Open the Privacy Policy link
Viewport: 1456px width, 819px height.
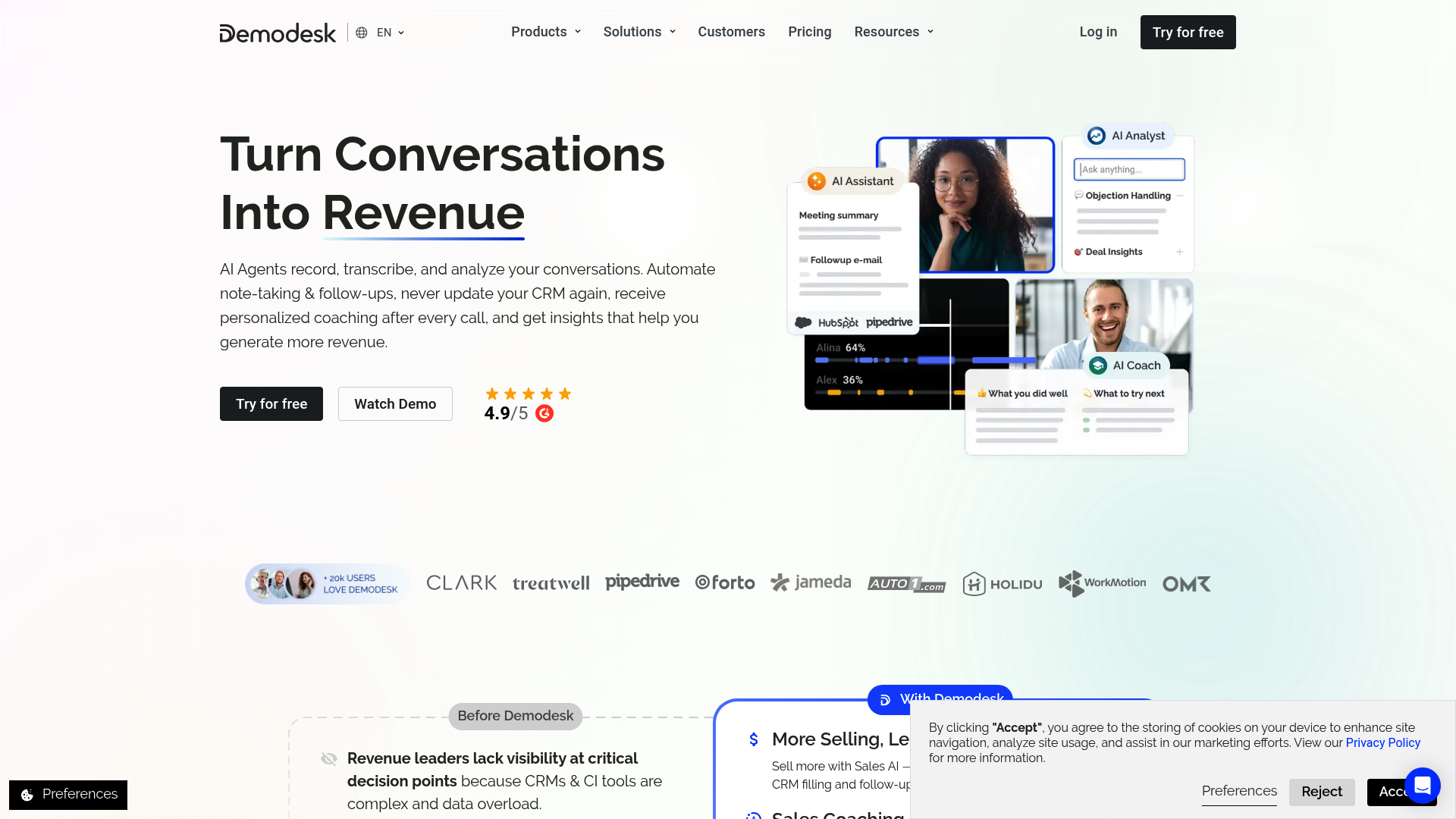click(1383, 743)
